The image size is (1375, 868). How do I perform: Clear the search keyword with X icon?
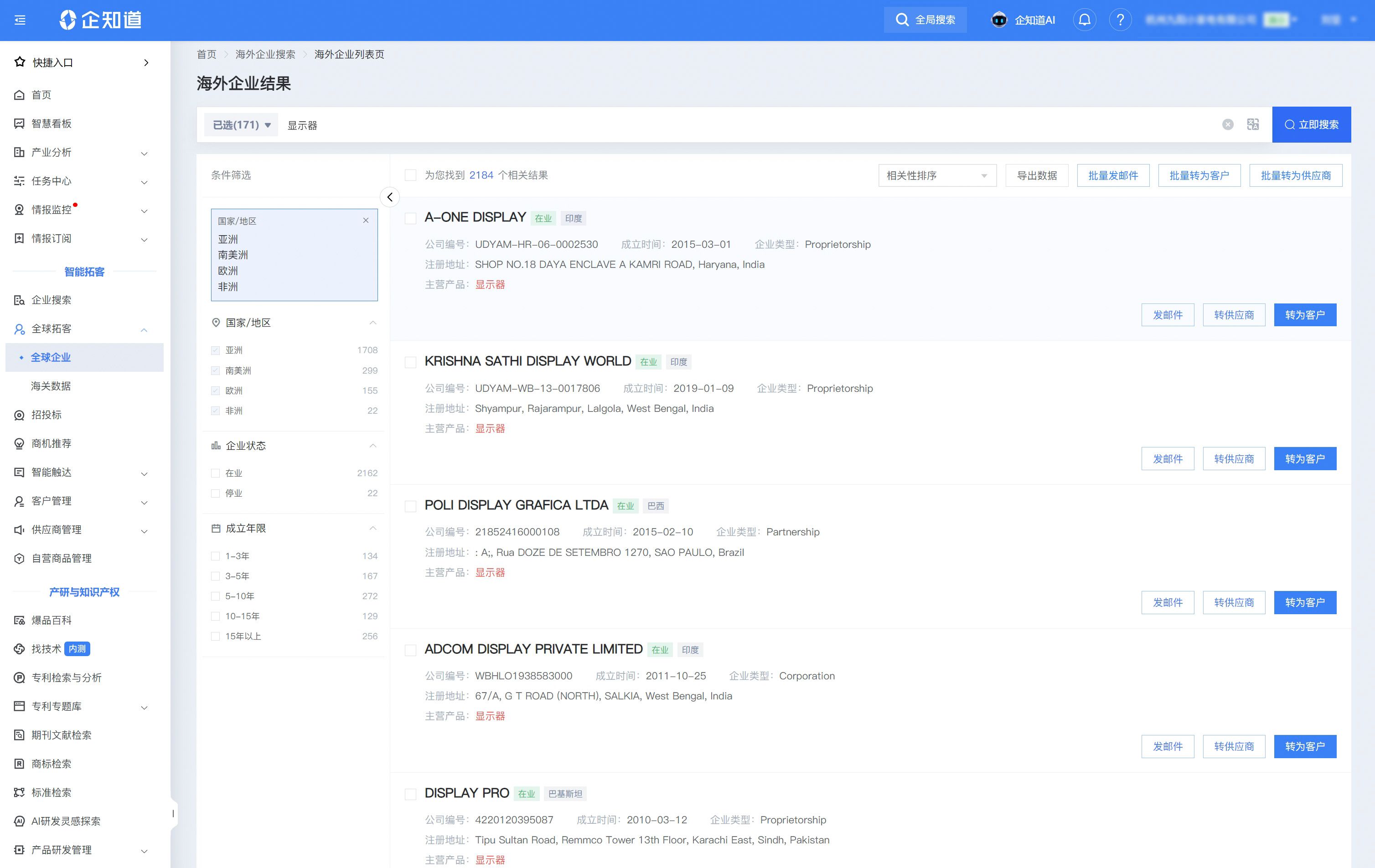pos(1228,124)
